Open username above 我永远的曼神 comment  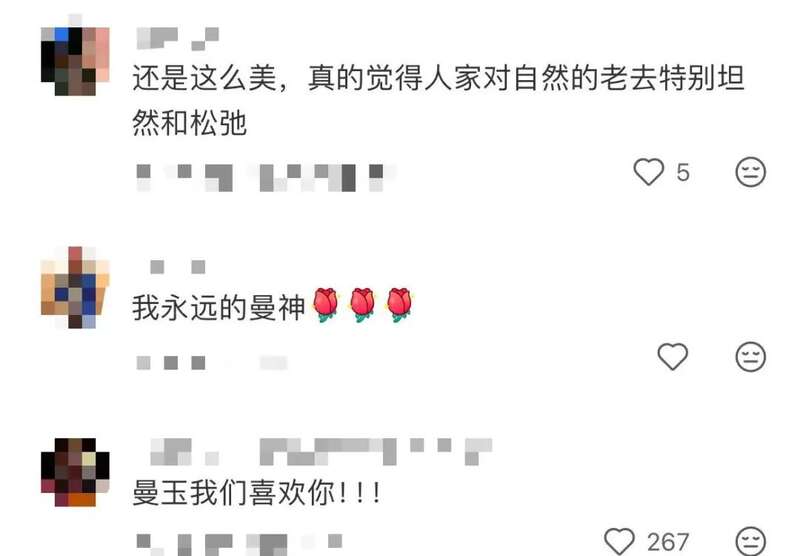(178, 267)
